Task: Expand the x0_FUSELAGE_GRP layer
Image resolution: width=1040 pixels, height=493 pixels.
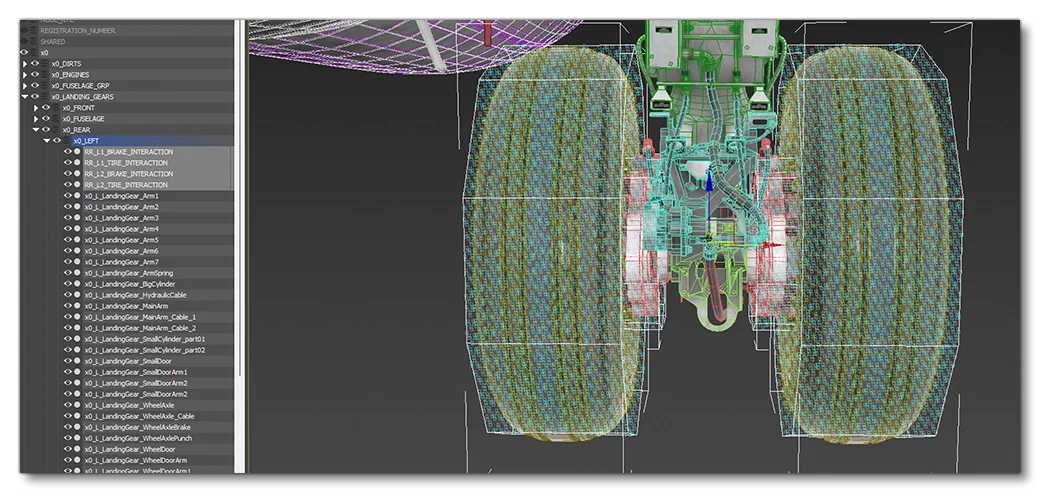Action: point(25,86)
